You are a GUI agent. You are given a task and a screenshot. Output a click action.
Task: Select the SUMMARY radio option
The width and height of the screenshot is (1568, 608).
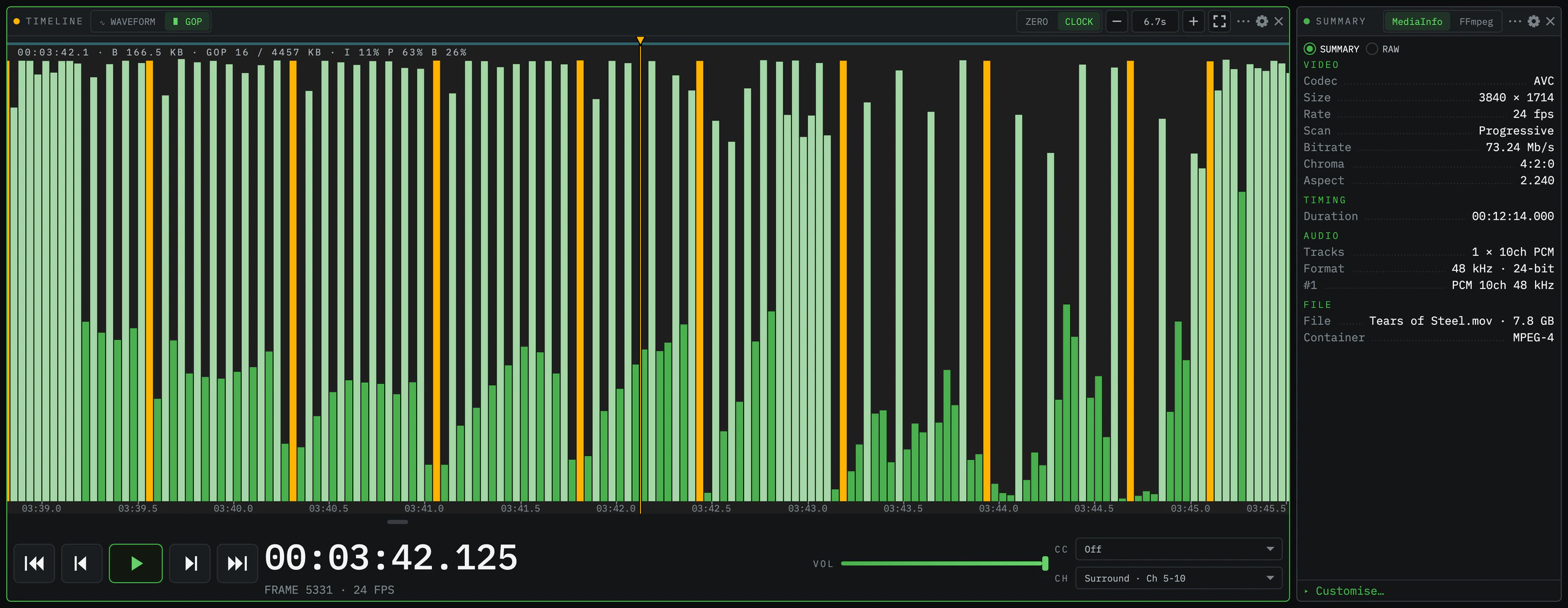1332,49
